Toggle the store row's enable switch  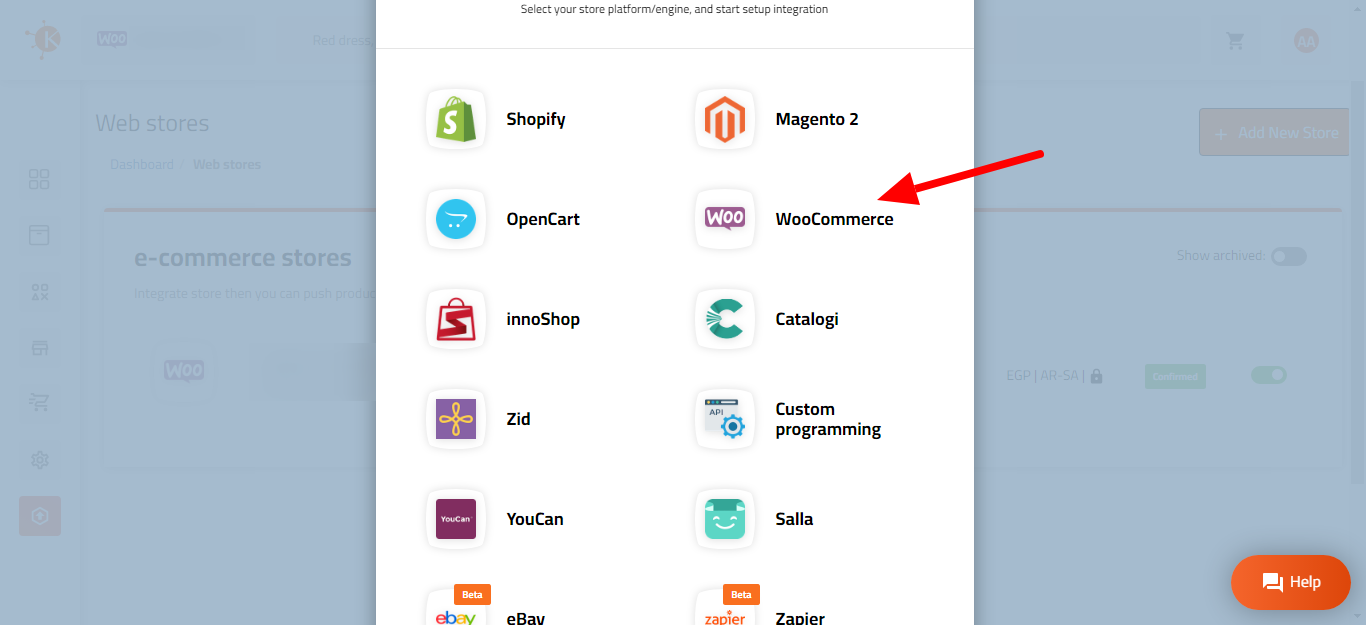pyautogui.click(x=1269, y=375)
